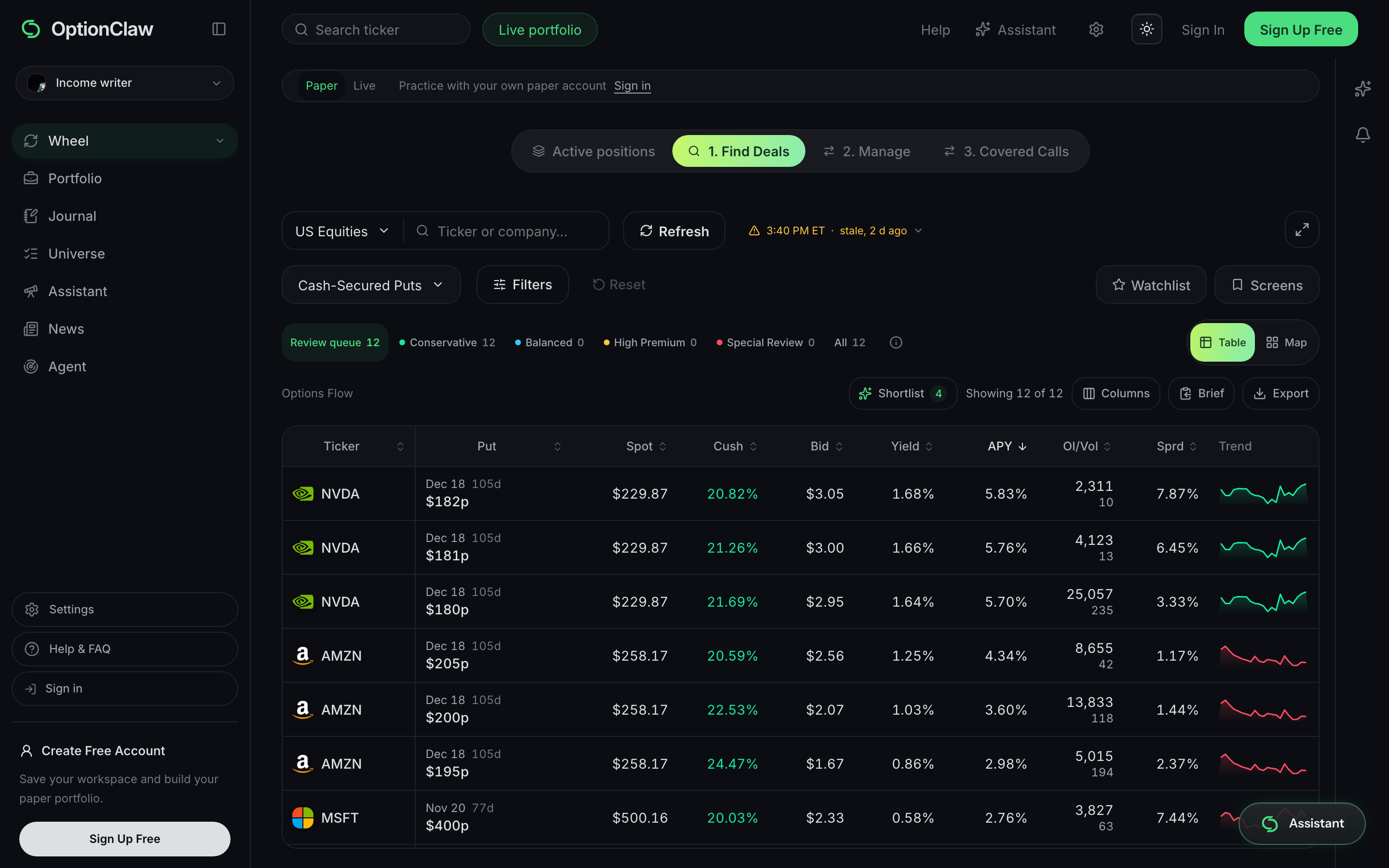1389x868 pixels.
Task: Click the Refresh button
Action: pos(674,231)
